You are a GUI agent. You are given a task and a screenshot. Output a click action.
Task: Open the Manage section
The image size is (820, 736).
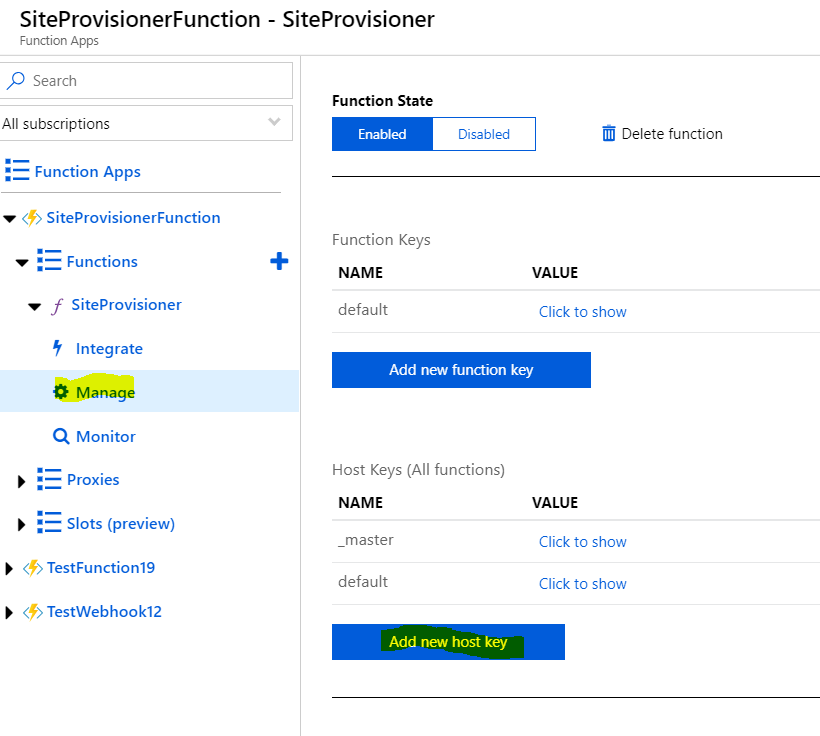click(x=105, y=392)
